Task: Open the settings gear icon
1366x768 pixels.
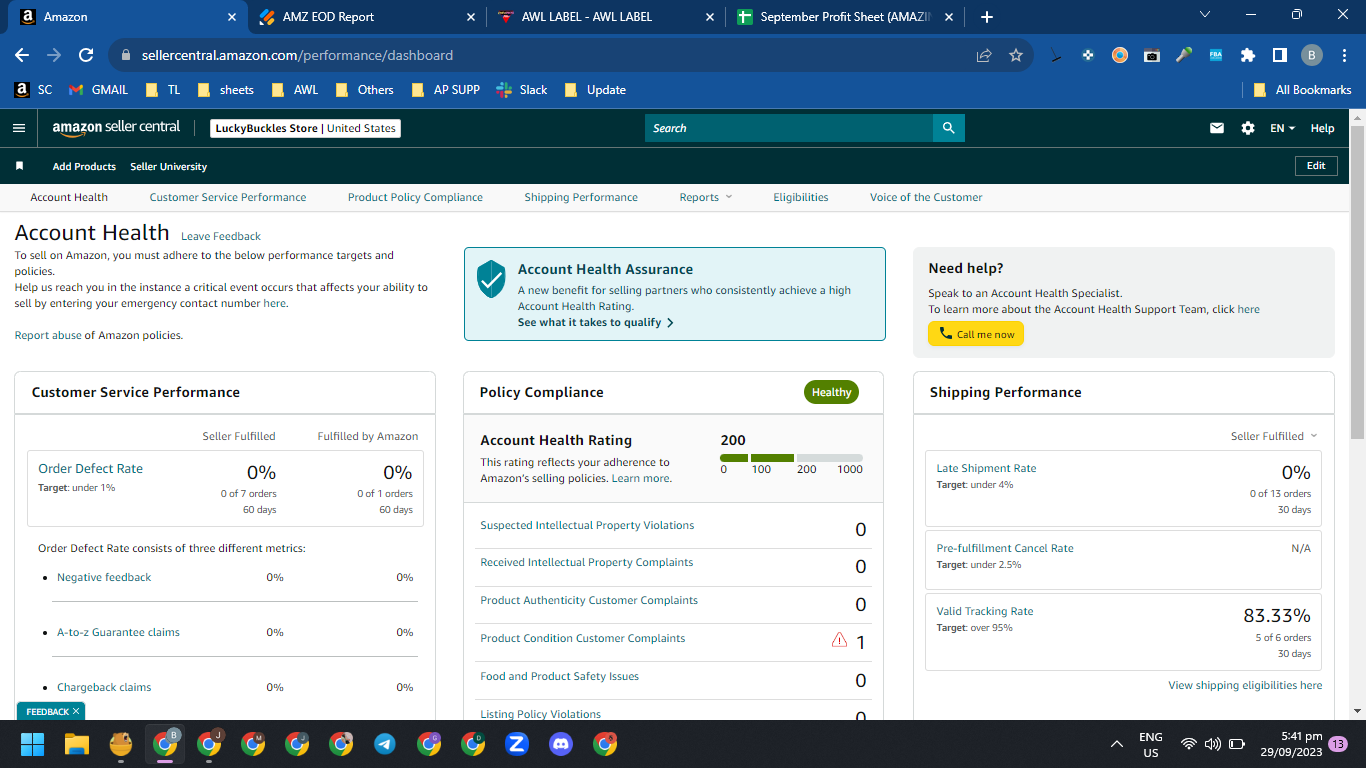Action: tap(1247, 128)
